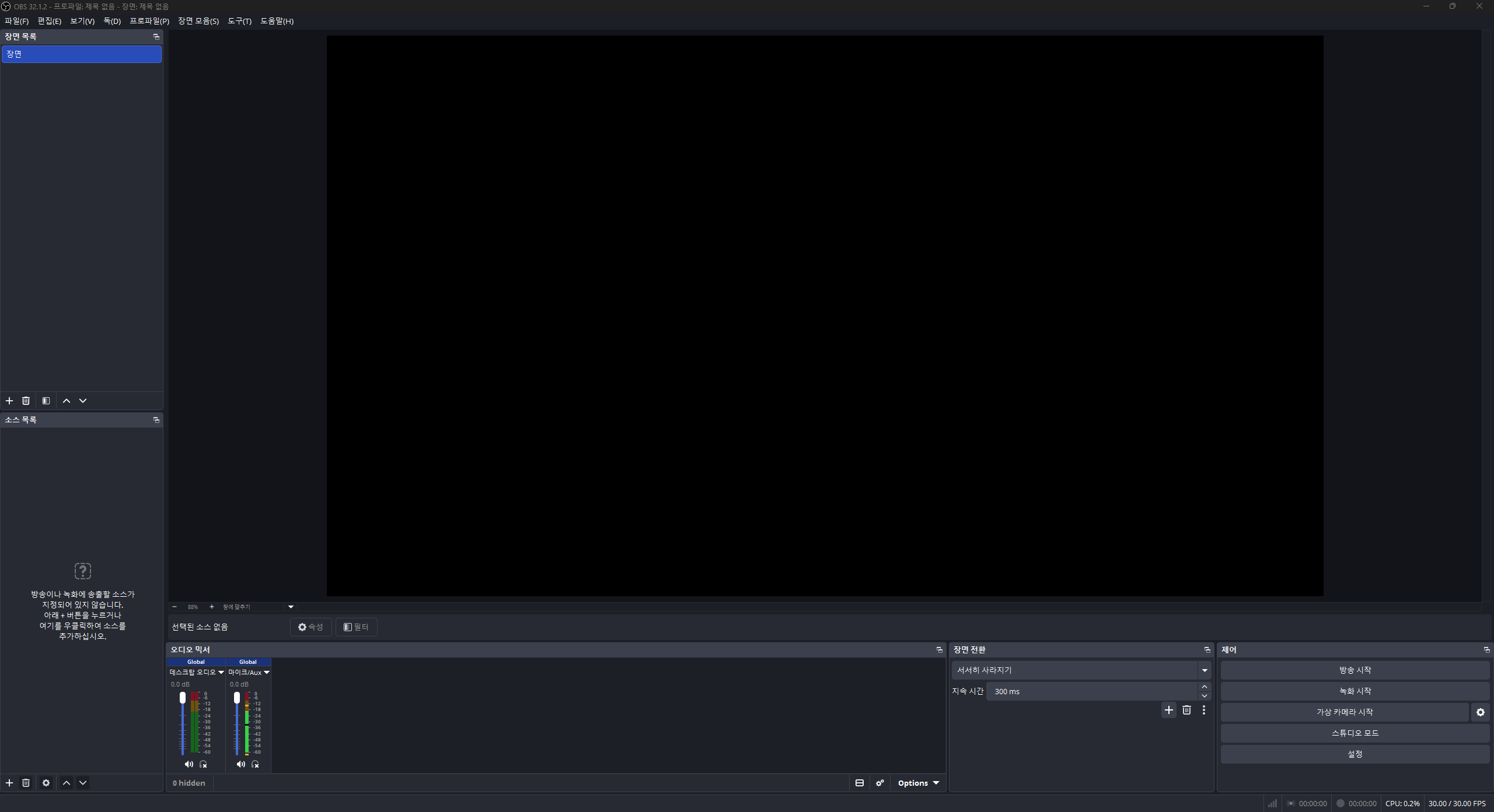Expand the audio mixer Options dropdown
Screen dimensions: 1494x812
[918, 783]
